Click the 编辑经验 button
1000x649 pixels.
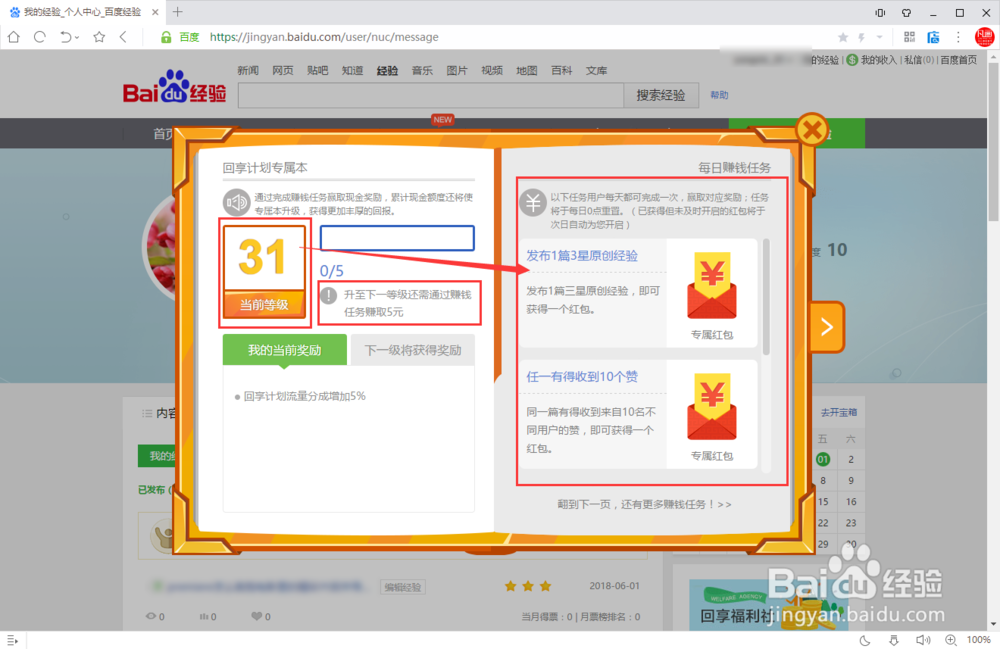pyautogui.click(x=402, y=587)
